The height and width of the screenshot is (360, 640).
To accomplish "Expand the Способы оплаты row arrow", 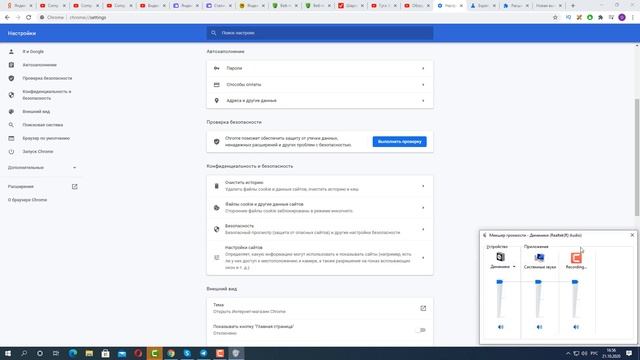I will click(423, 84).
